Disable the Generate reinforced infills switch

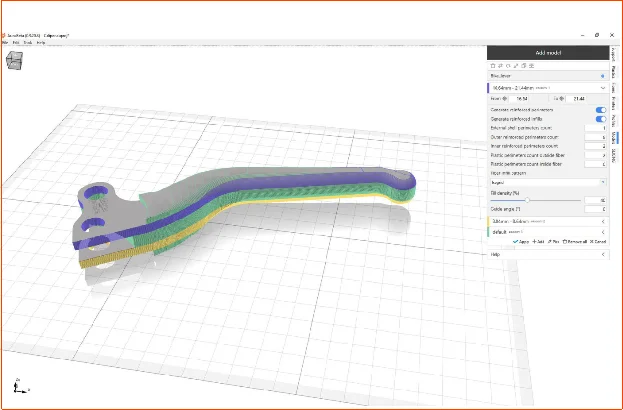pyautogui.click(x=600, y=119)
